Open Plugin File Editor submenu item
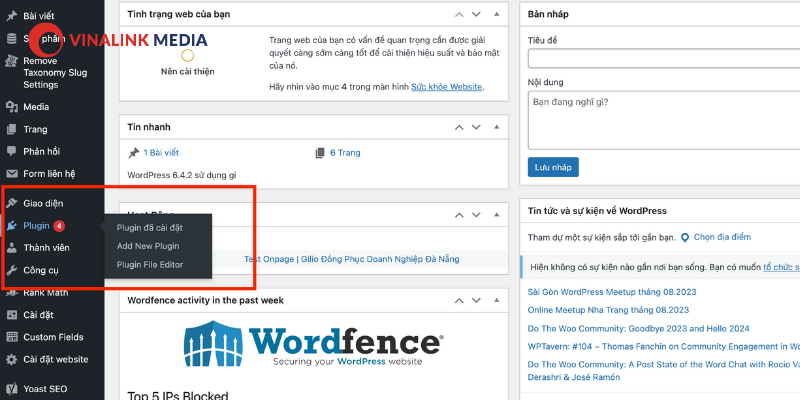 pyautogui.click(x=149, y=265)
